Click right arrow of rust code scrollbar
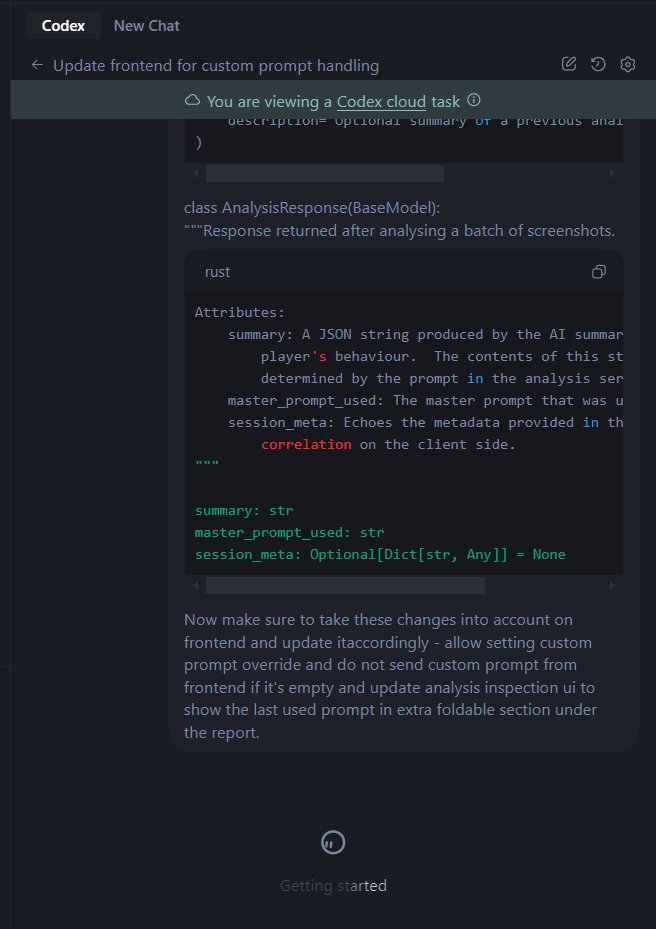 point(612,586)
